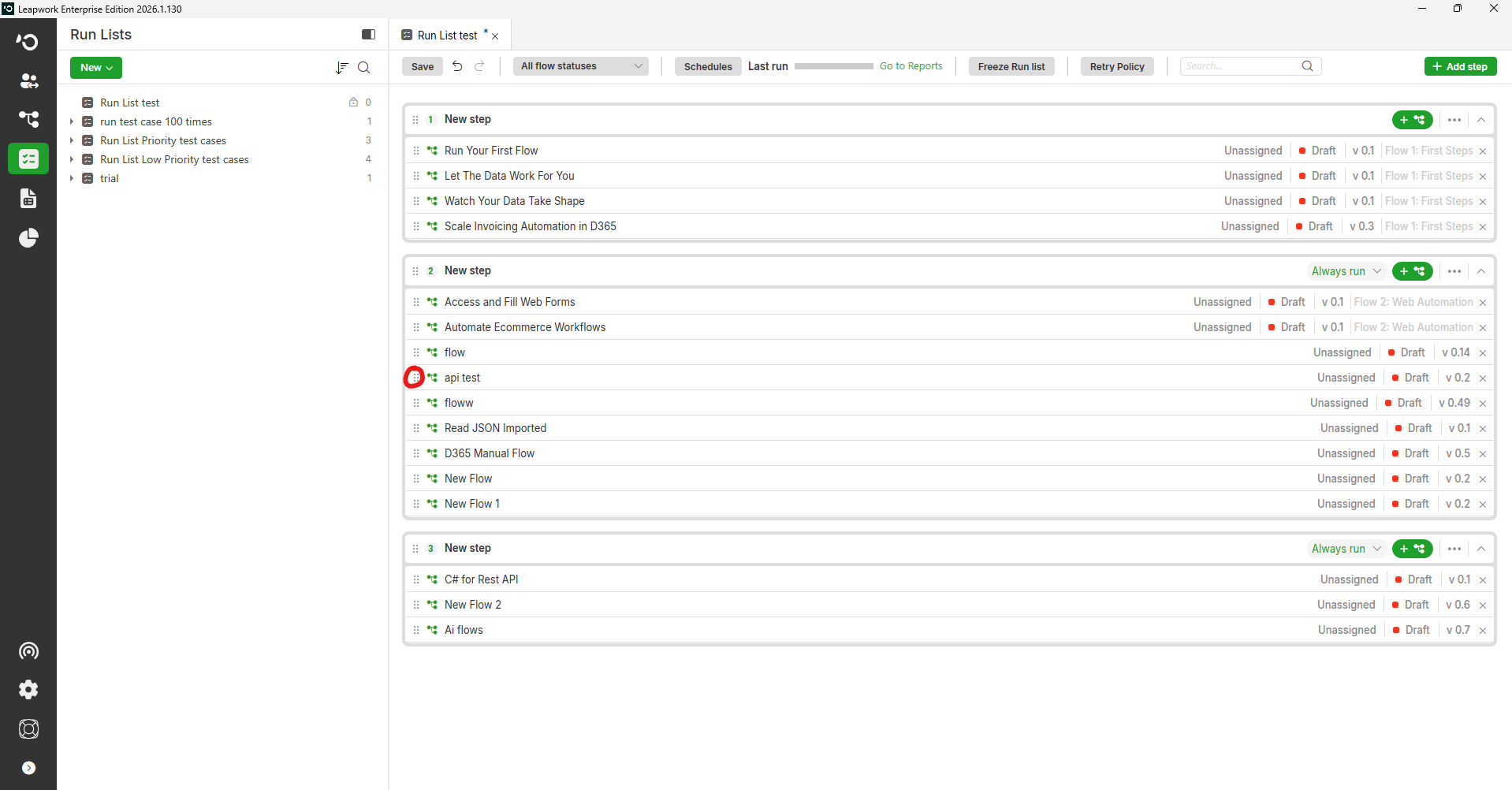The height and width of the screenshot is (790, 1512).
Task: Open the three-dot menu for step 2
Action: [1454, 271]
